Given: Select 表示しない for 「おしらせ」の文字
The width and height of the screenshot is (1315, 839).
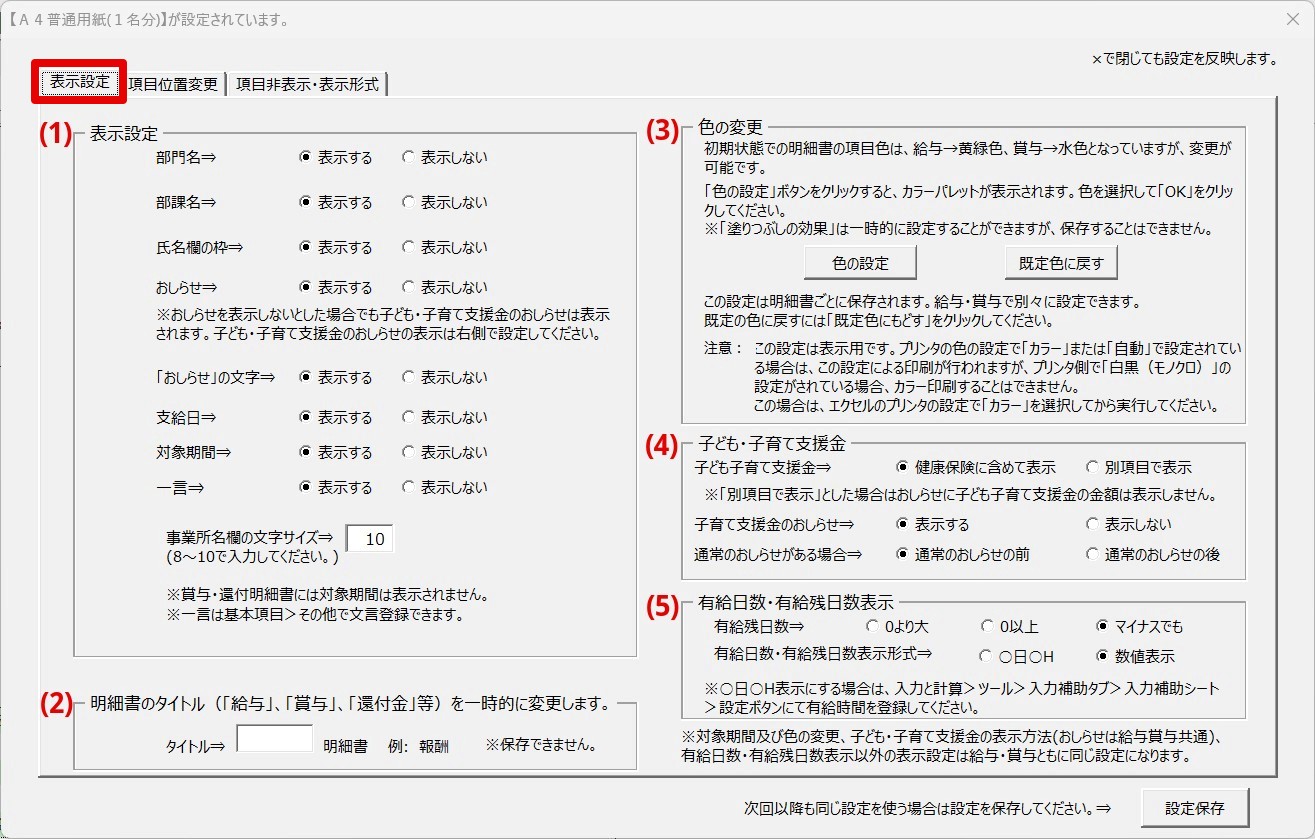Looking at the screenshot, I should click(x=445, y=377).
